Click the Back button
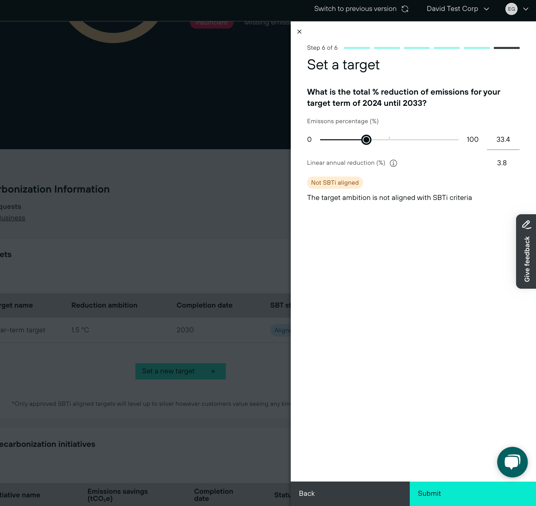 tap(350, 494)
